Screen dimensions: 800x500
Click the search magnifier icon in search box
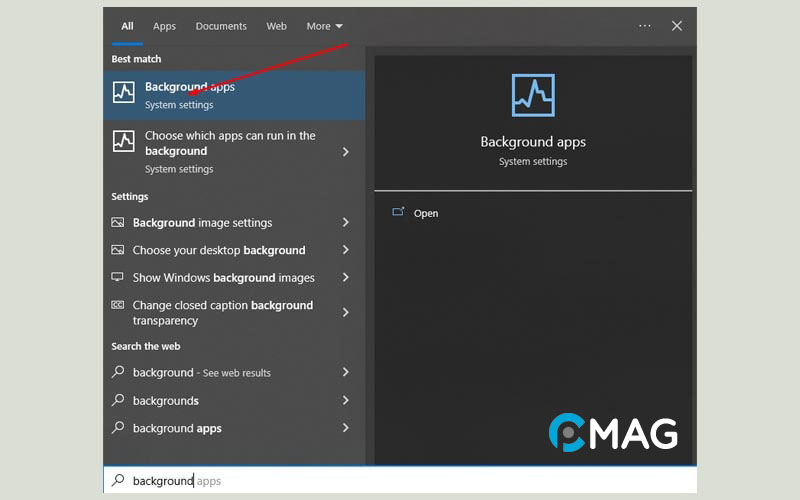coord(118,481)
